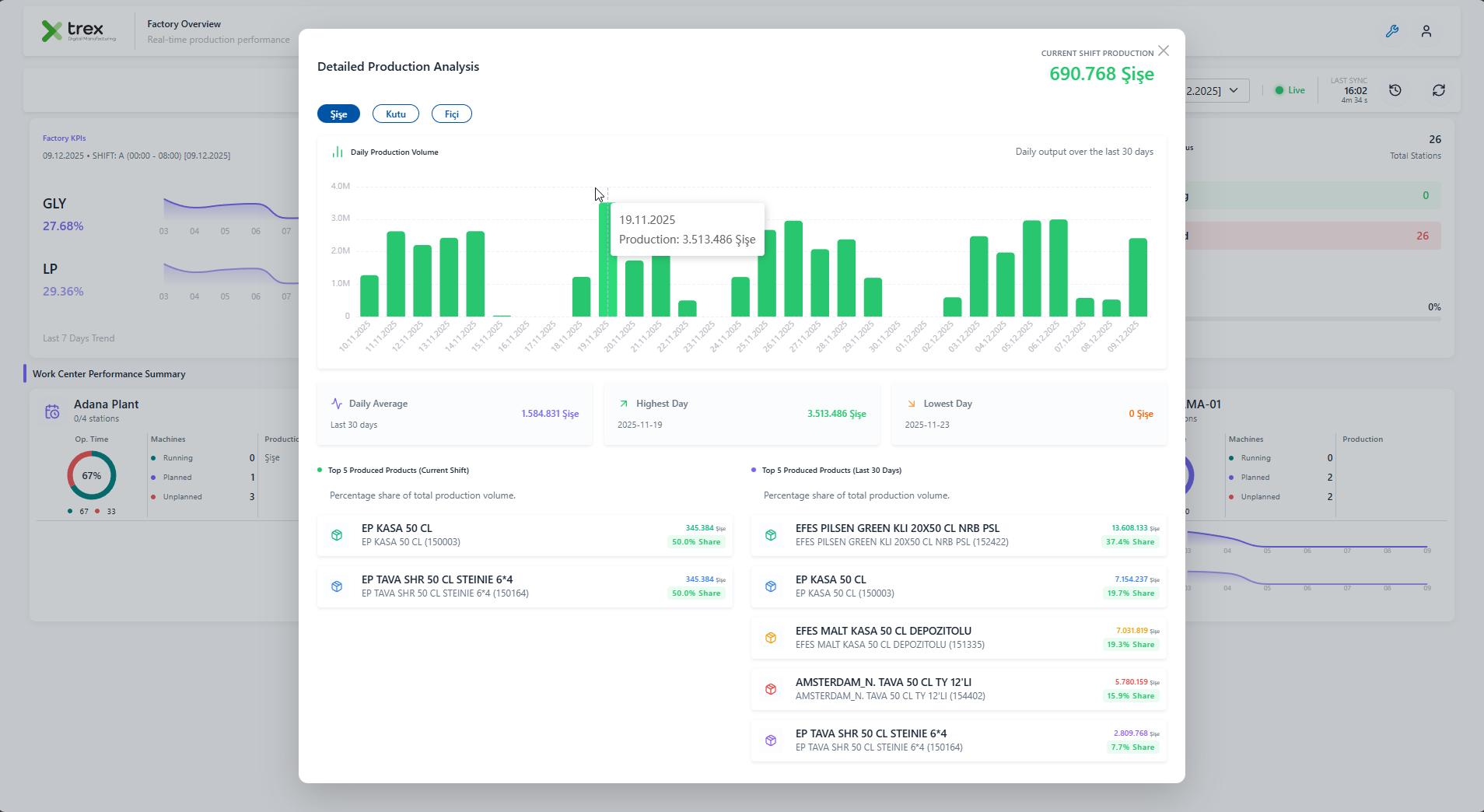
Task: Click the 37.4% Share badge
Action: [1130, 542]
